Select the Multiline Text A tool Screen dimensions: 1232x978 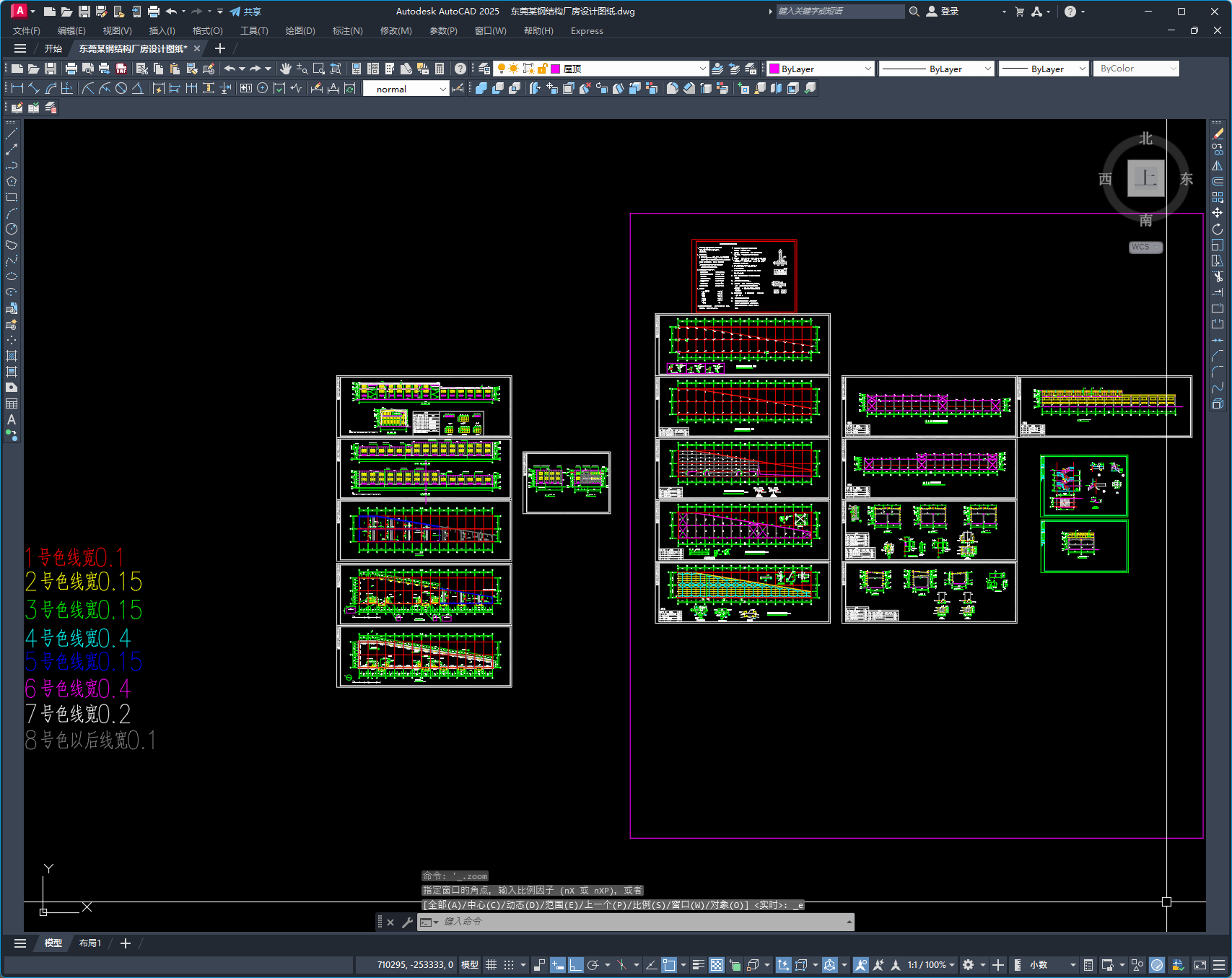[12, 419]
